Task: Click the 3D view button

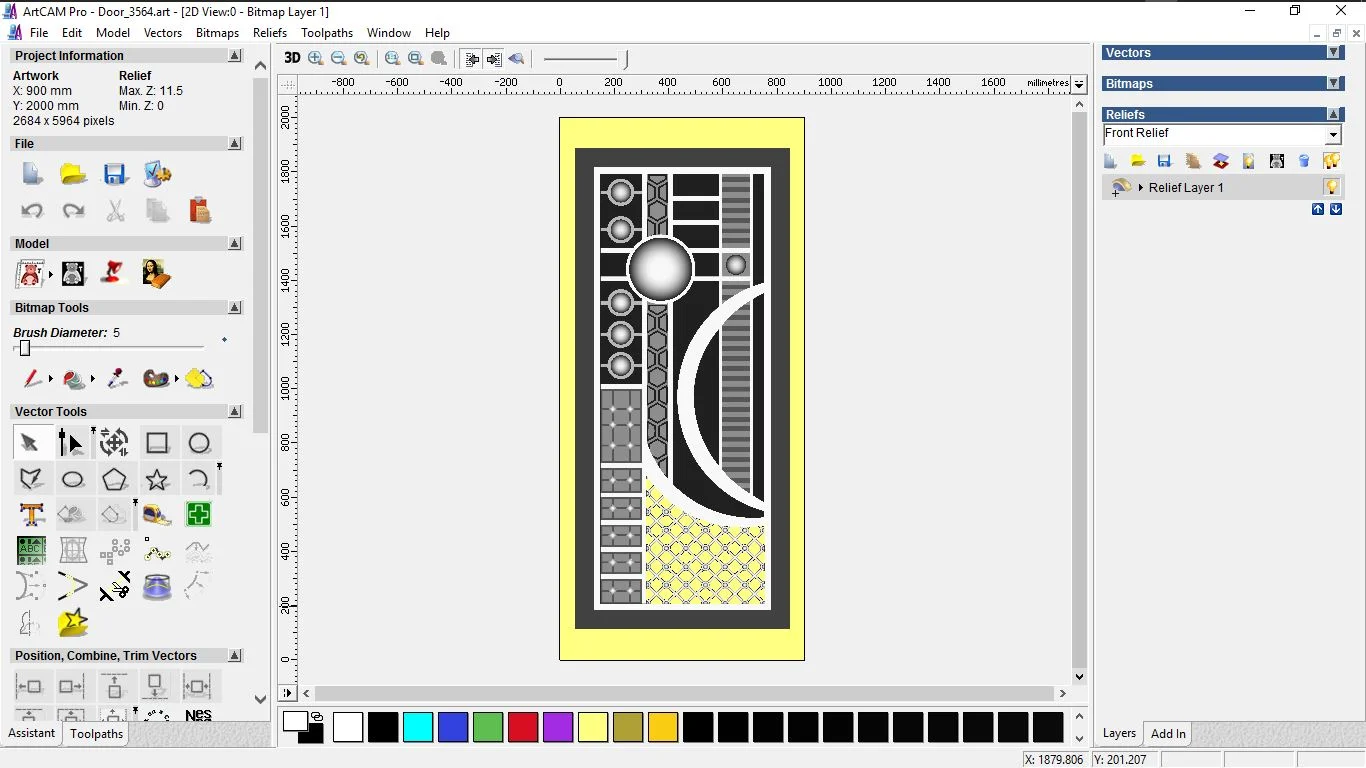Action: 292,58
